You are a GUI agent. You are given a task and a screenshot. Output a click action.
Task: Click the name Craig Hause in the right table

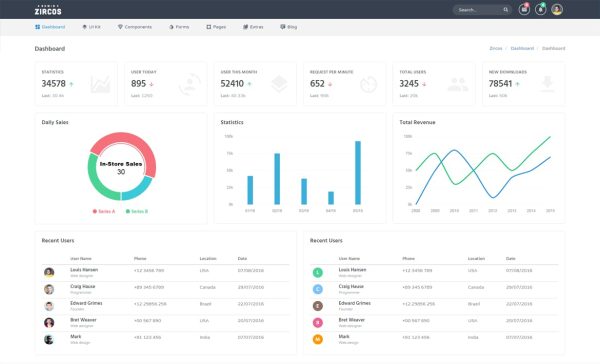351,286
